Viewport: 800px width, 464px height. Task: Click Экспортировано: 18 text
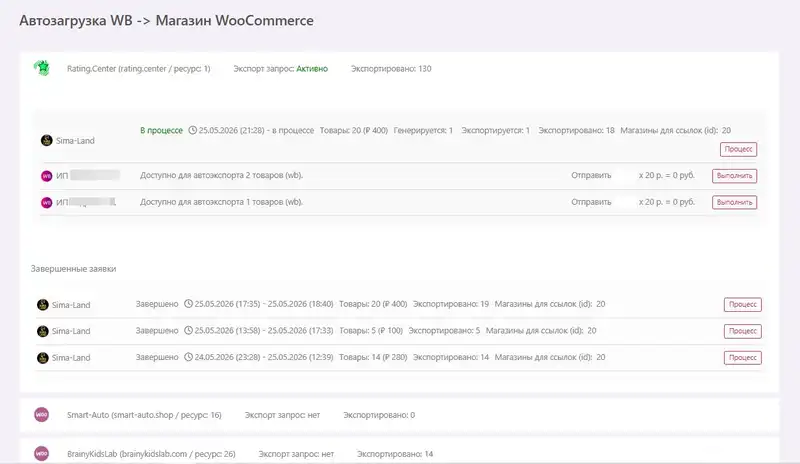click(576, 130)
